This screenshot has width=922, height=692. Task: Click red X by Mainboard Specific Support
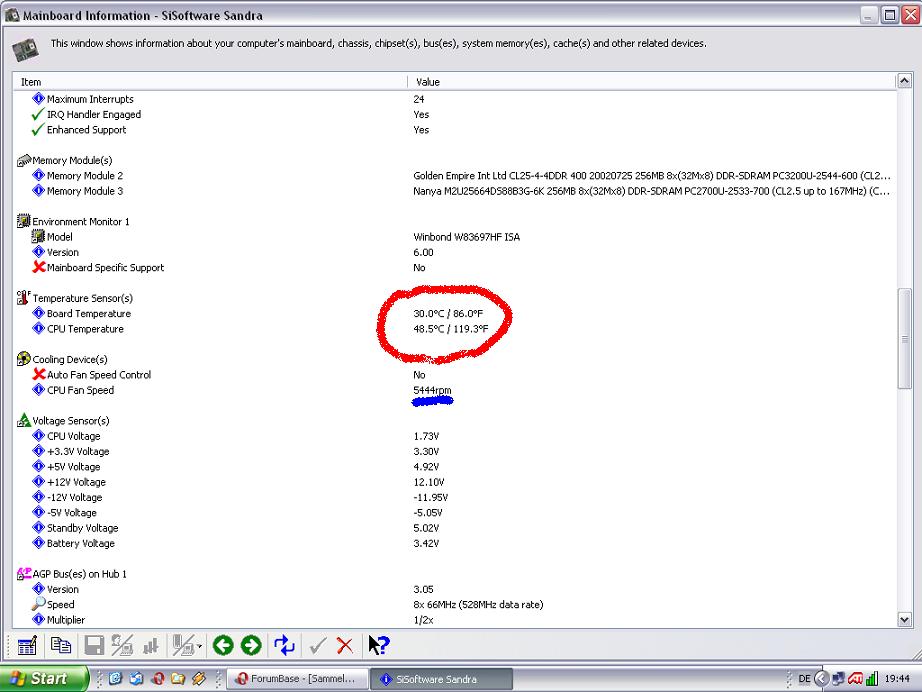click(39, 267)
